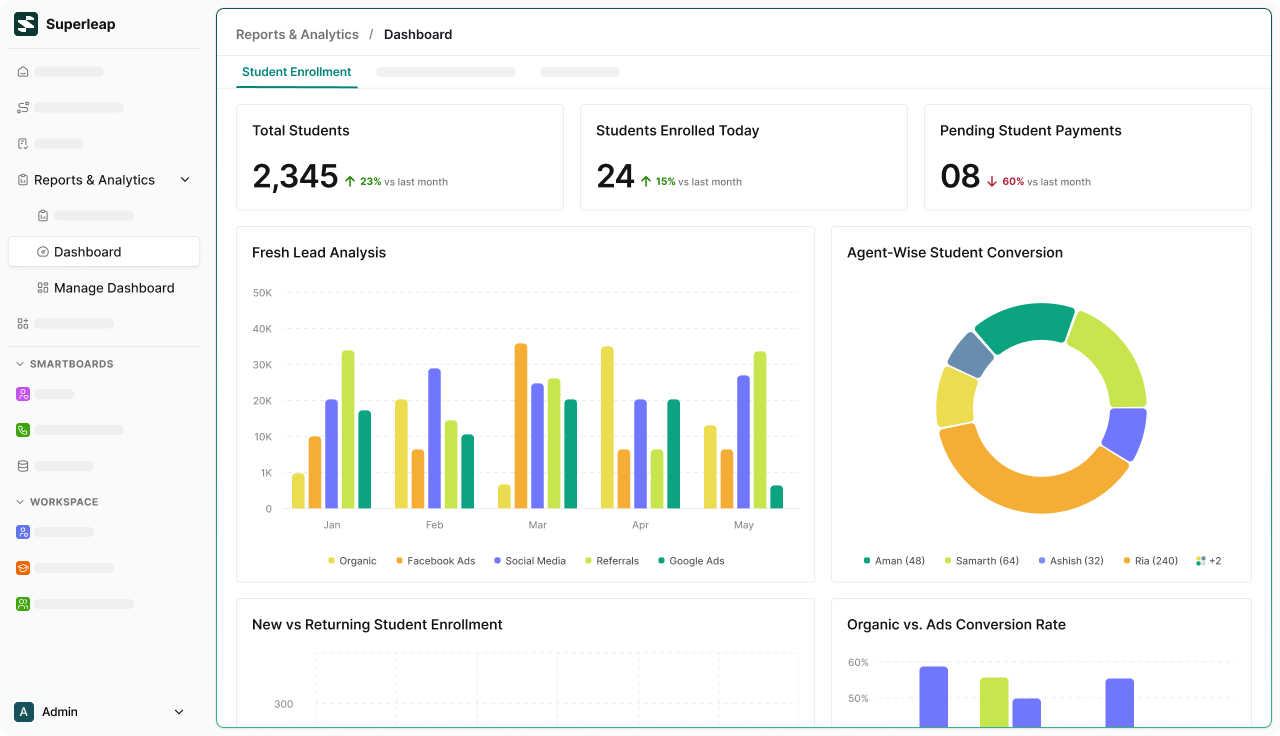Viewport: 1280px width, 736px height.
Task: Toggle the Facebook Ads legend entry
Action: point(435,561)
